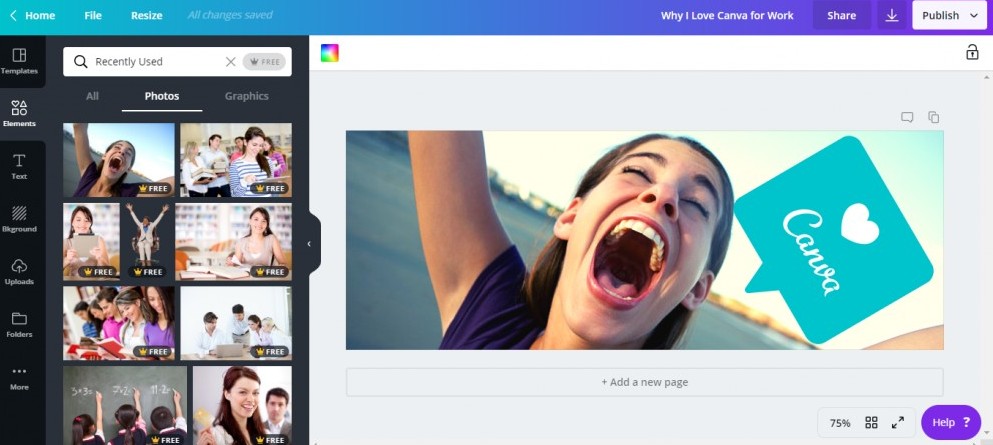
Task: Select the woman studying in library thumbnail
Action: (234, 242)
